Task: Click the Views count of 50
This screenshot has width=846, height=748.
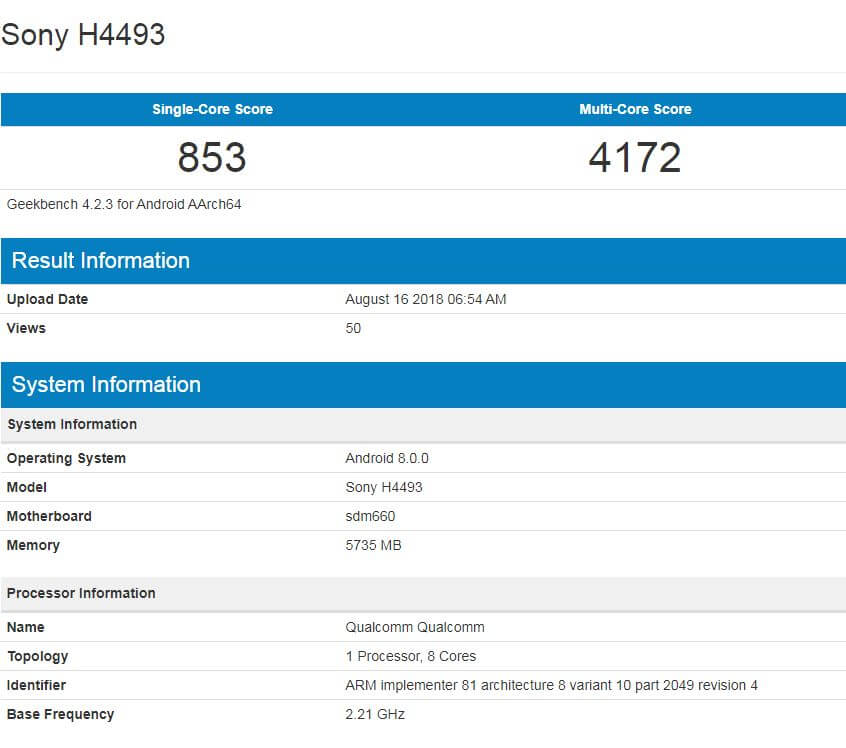Action: tap(353, 328)
